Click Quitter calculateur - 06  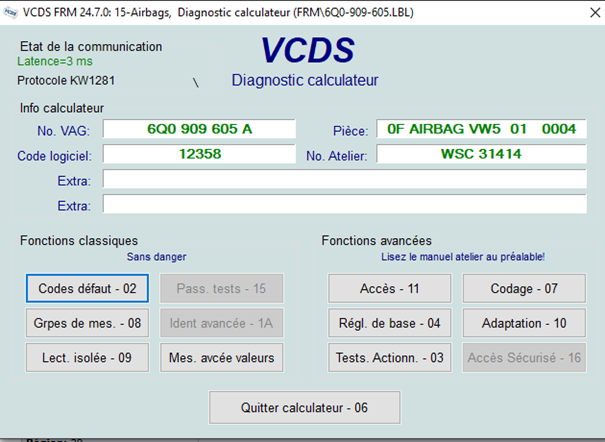pyautogui.click(x=305, y=408)
